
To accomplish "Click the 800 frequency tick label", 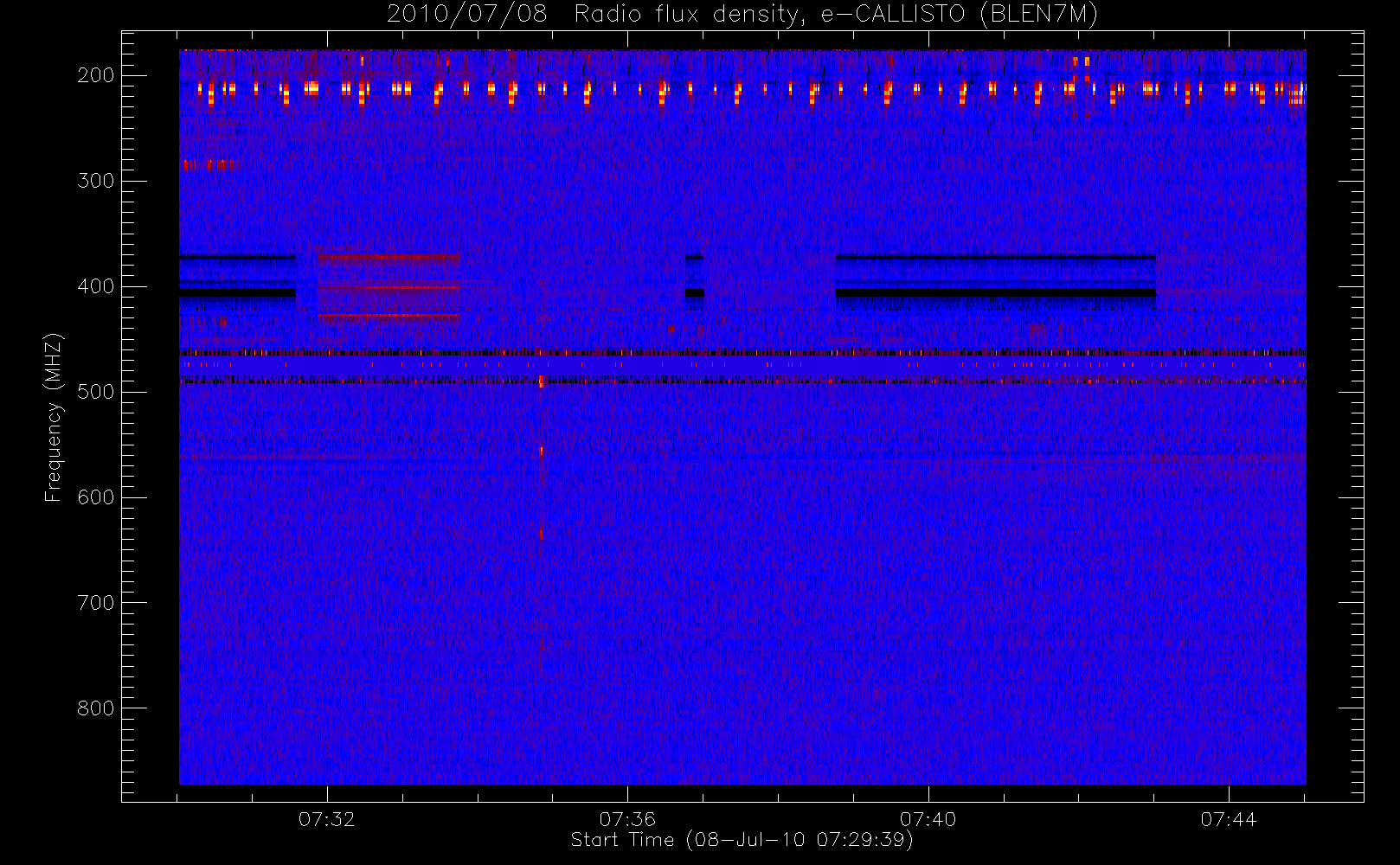I will point(96,708).
